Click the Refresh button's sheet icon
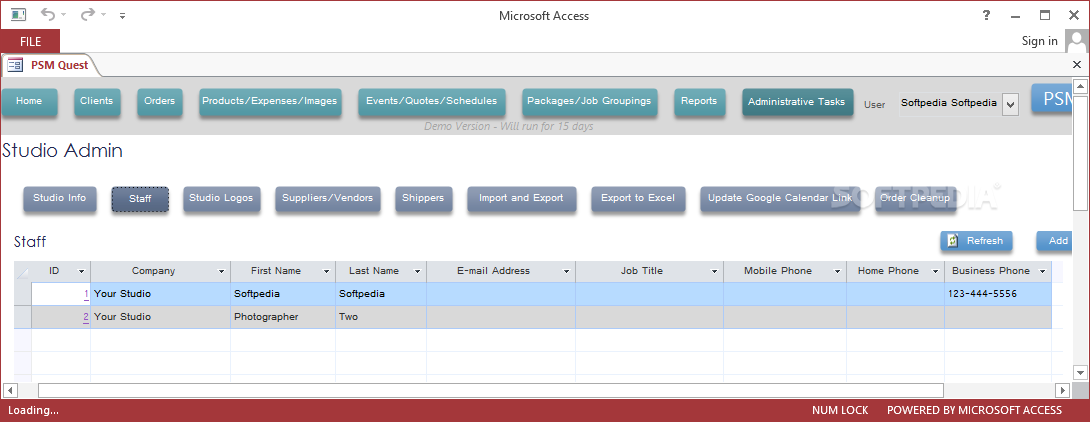The height and width of the screenshot is (422, 1090). (x=954, y=241)
